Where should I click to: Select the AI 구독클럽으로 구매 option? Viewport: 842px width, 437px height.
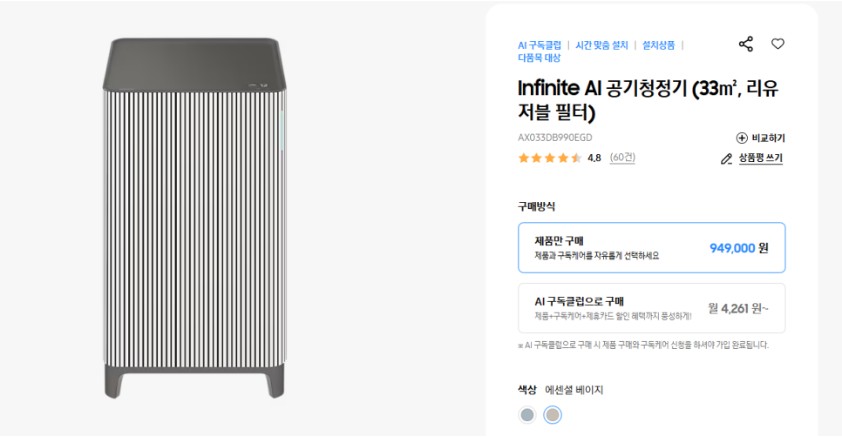tap(651, 308)
